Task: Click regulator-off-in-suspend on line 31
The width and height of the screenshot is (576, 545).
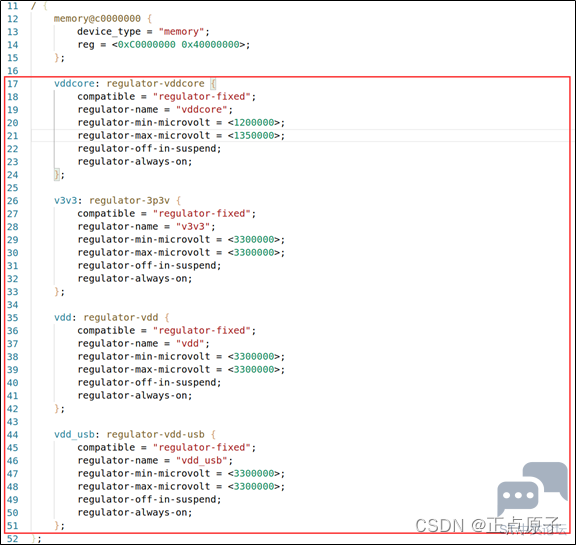Action: click(x=148, y=266)
